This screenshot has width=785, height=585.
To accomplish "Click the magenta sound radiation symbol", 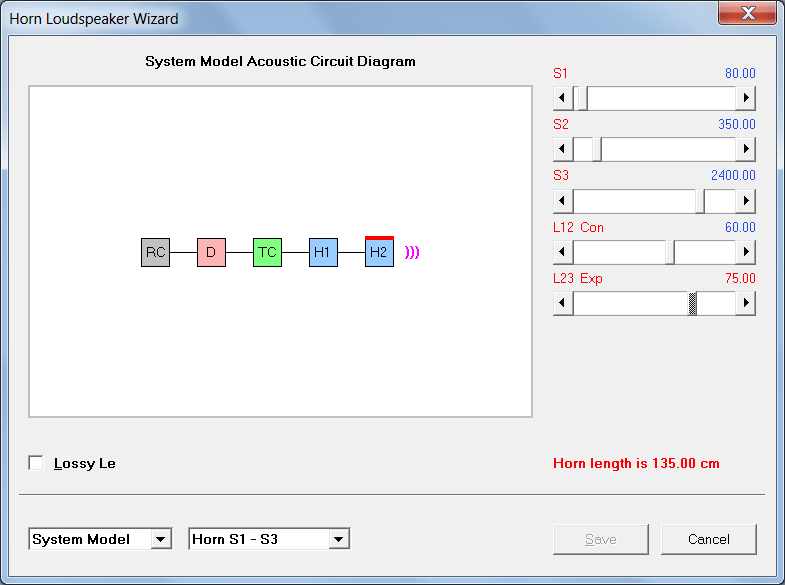I will tap(412, 252).
